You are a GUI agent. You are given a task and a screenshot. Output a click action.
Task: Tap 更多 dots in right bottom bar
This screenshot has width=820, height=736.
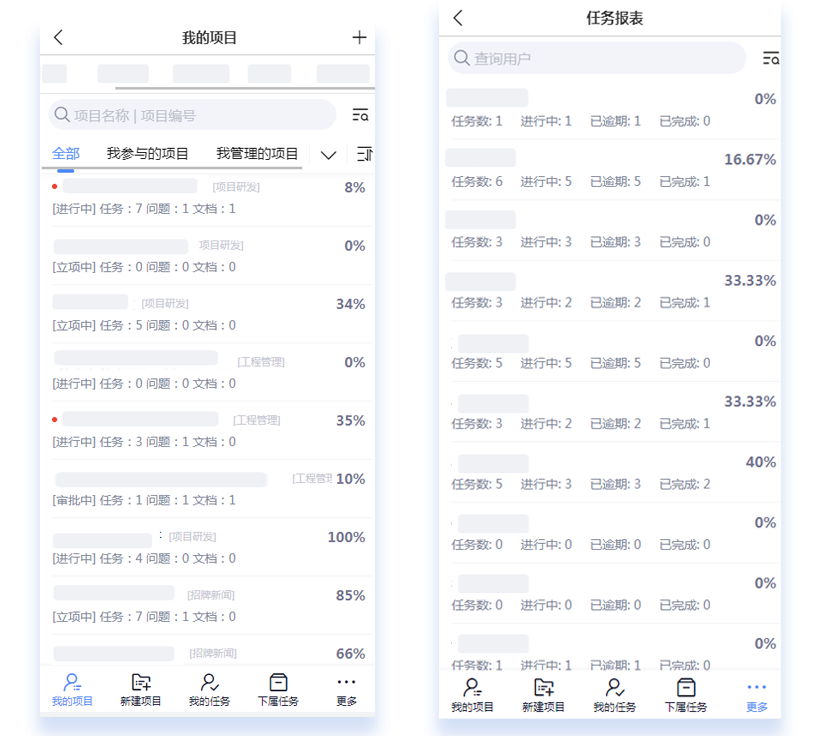click(x=757, y=696)
